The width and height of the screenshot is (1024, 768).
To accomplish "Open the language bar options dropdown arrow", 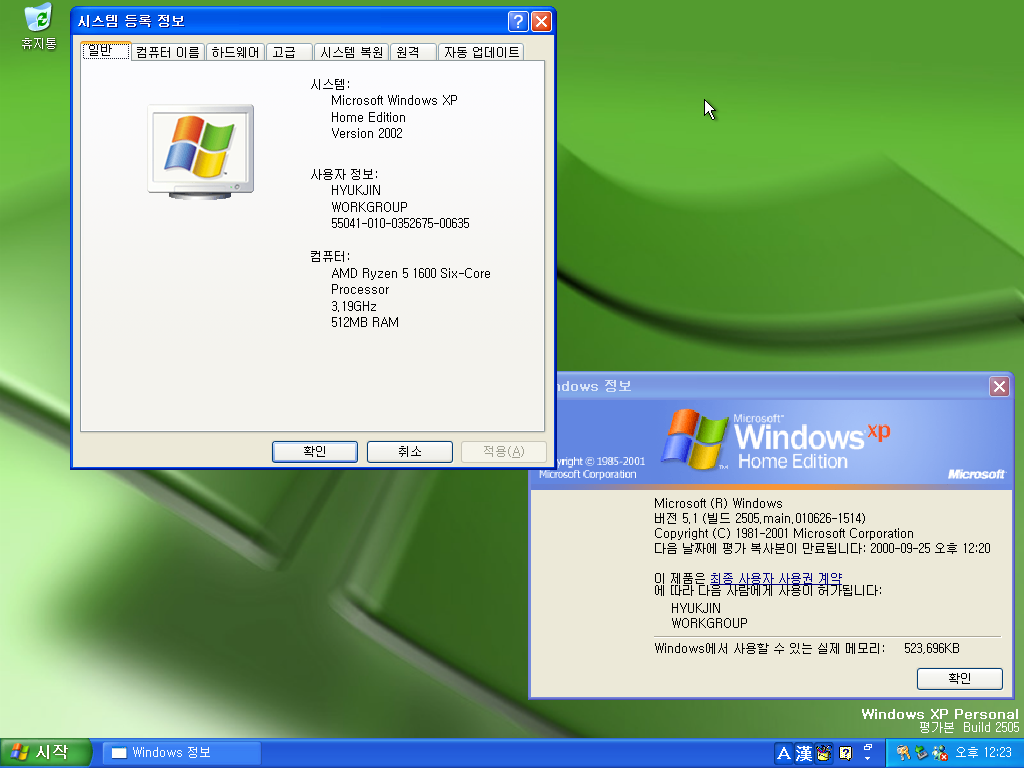I will pos(868,758).
